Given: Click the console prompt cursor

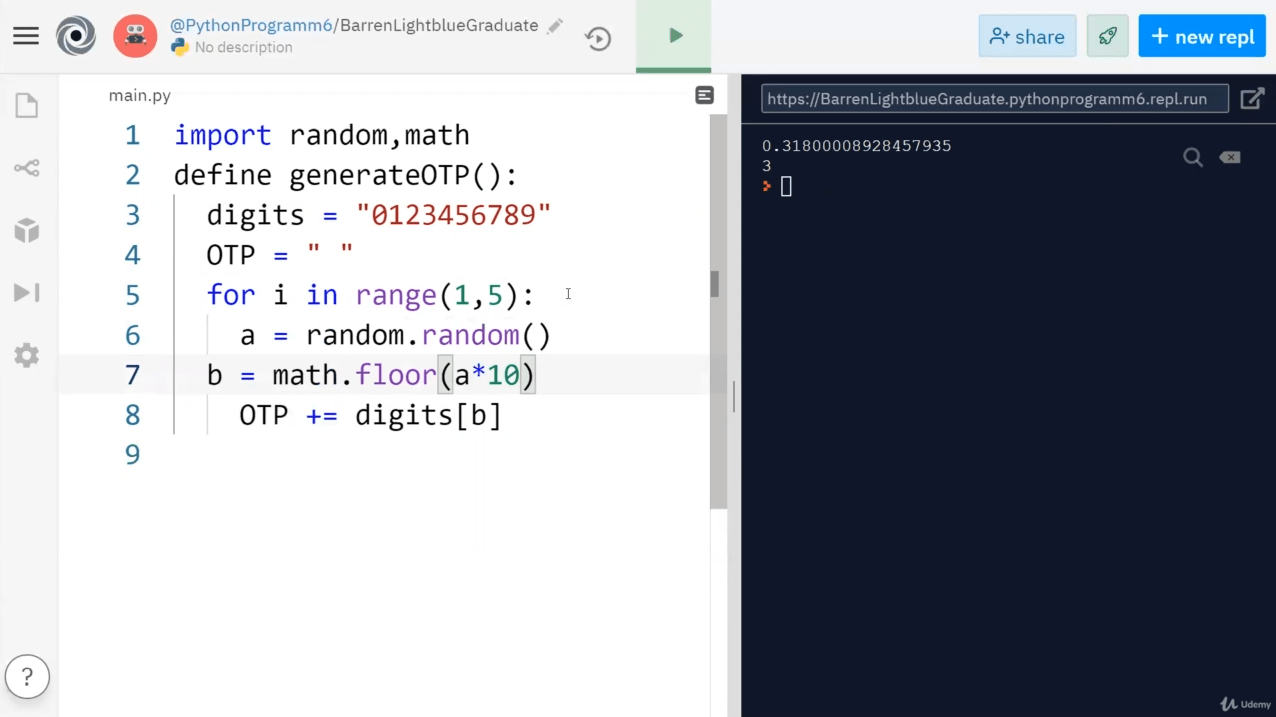Looking at the screenshot, I should pos(786,186).
